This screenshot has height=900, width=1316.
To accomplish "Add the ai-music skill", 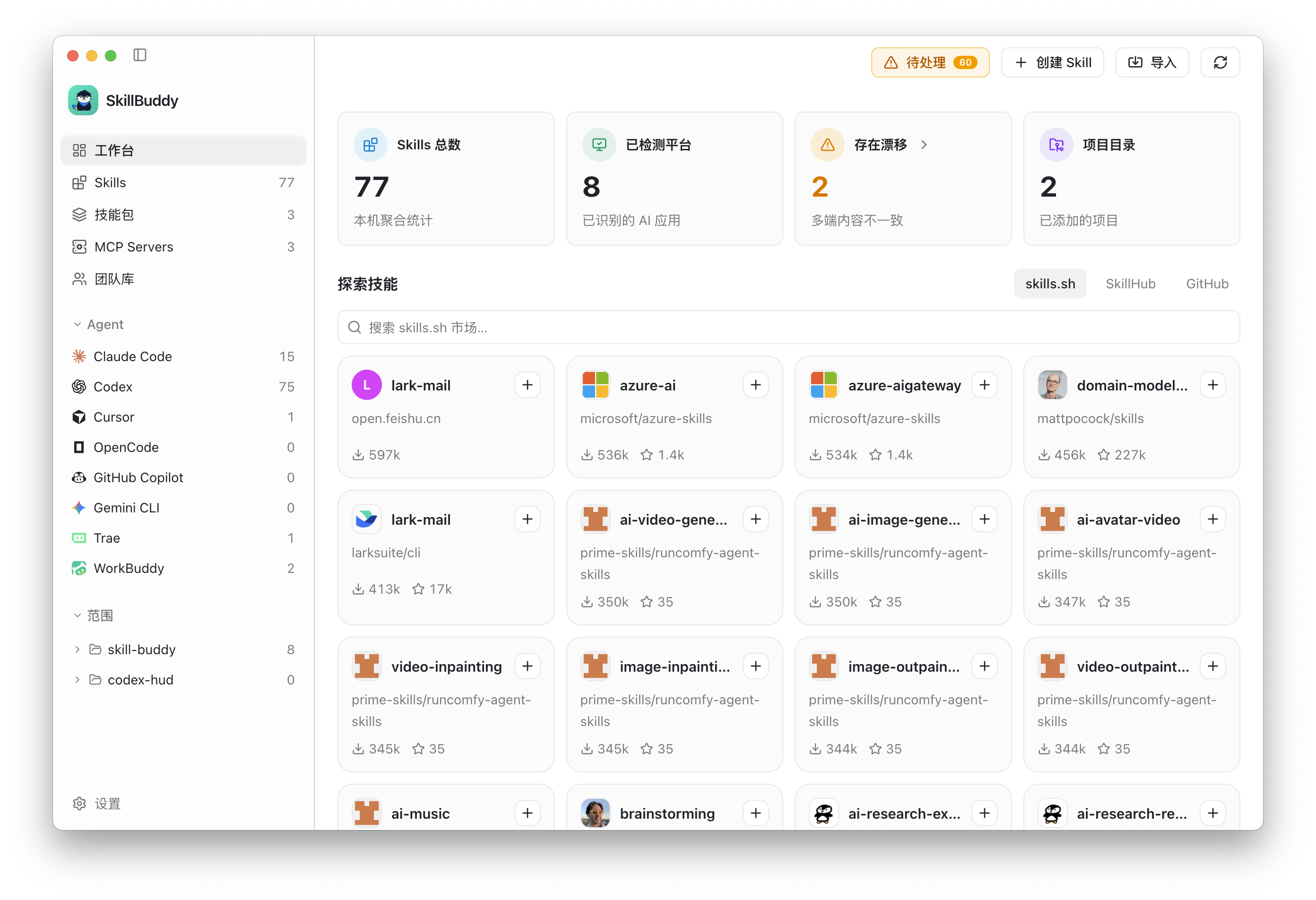I will tap(527, 813).
